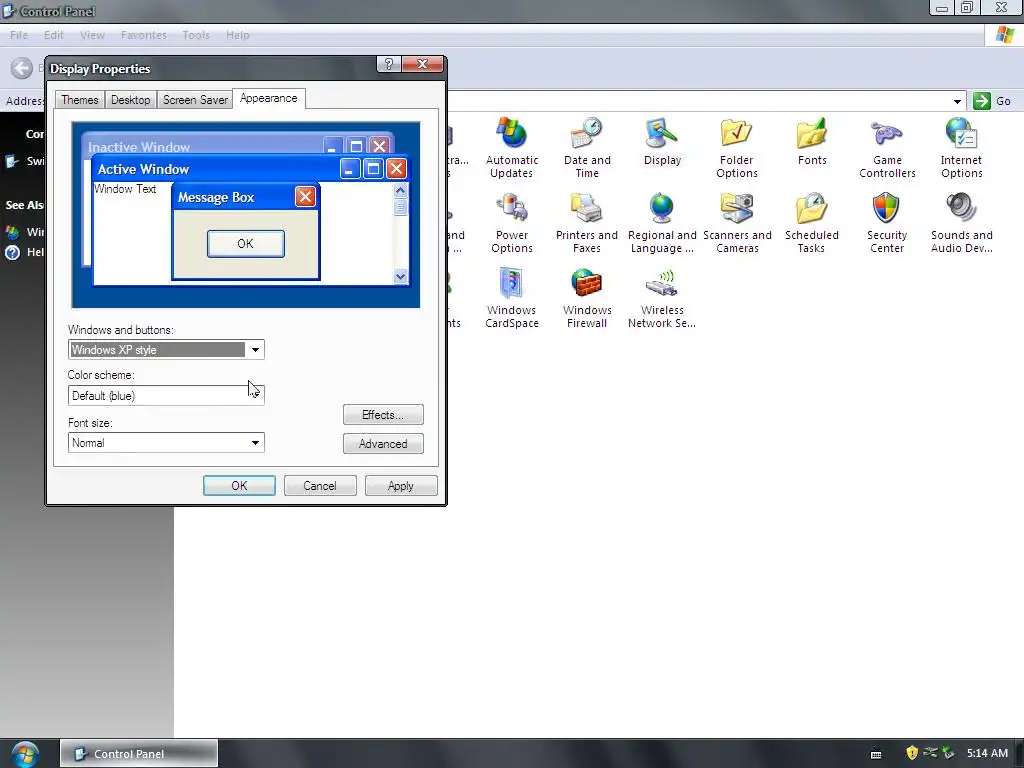Switch to the Desktop tab
Screen dimensions: 1024x768
point(131,100)
